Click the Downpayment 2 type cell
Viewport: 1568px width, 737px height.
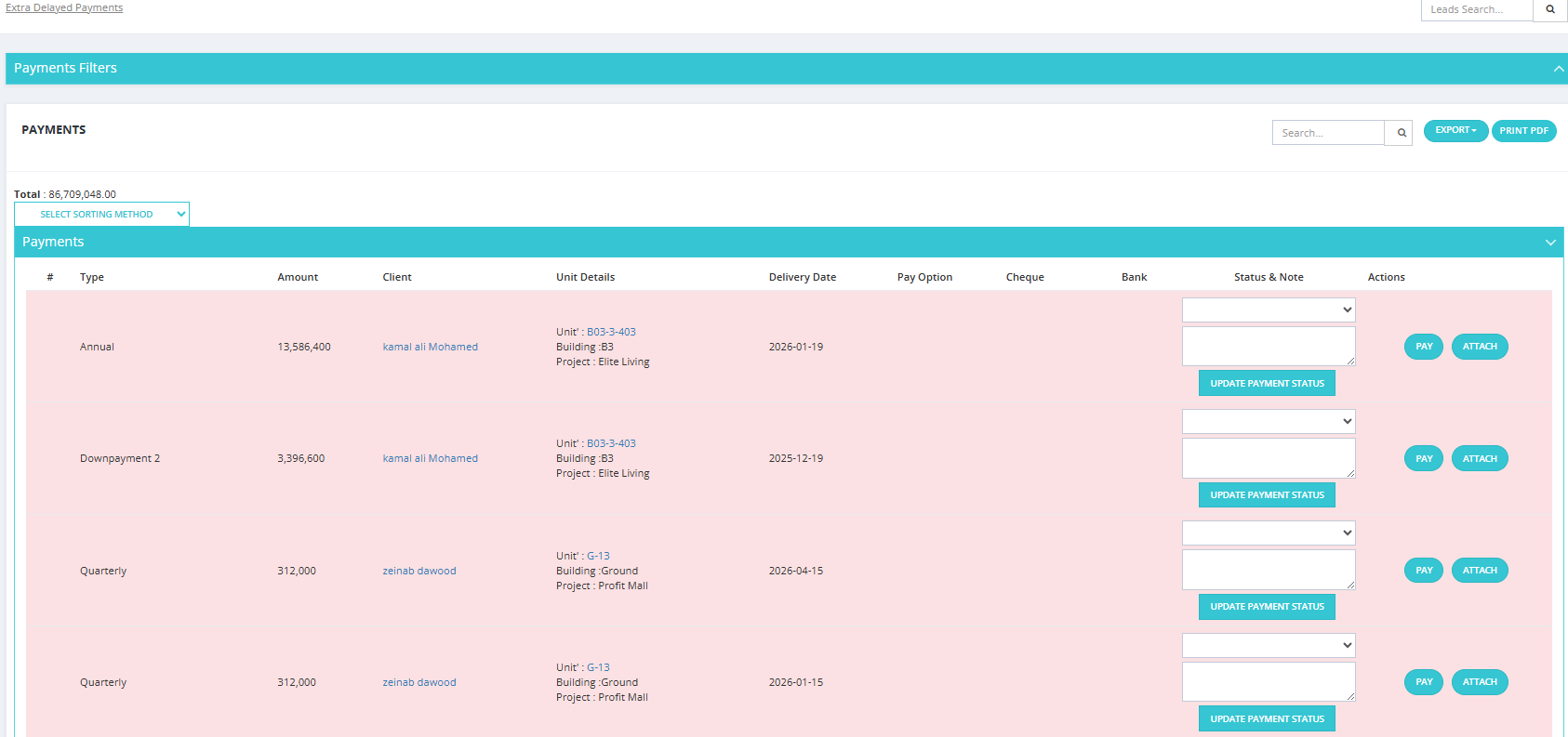[x=120, y=458]
